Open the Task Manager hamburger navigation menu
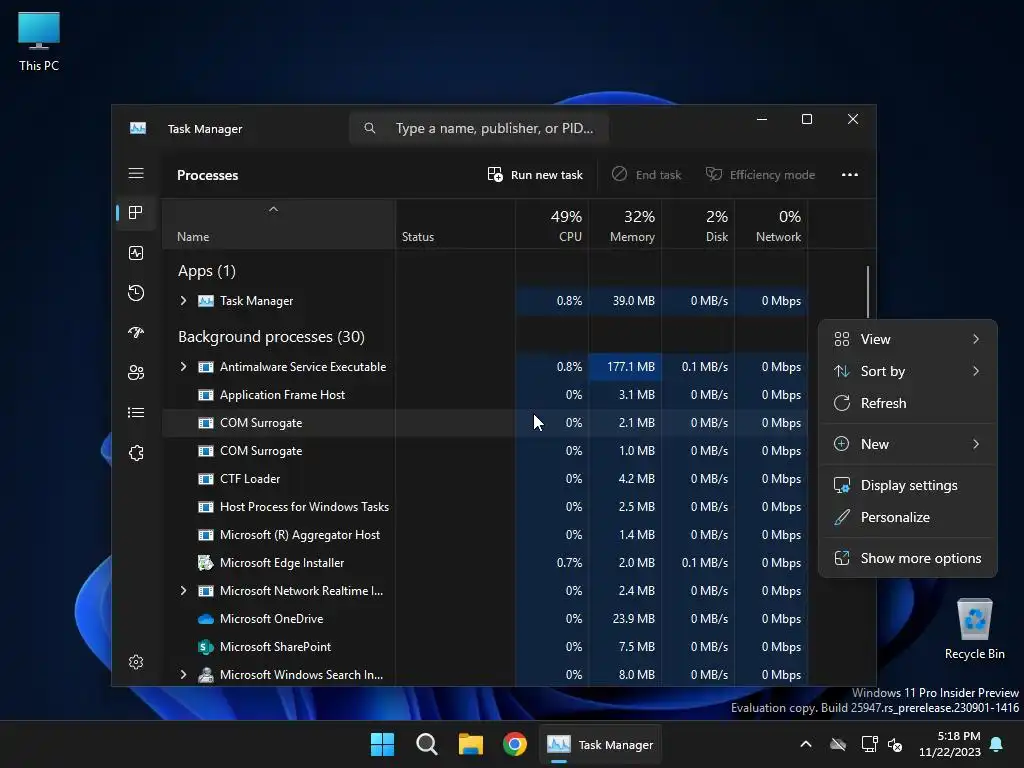1024x768 pixels. (136, 173)
